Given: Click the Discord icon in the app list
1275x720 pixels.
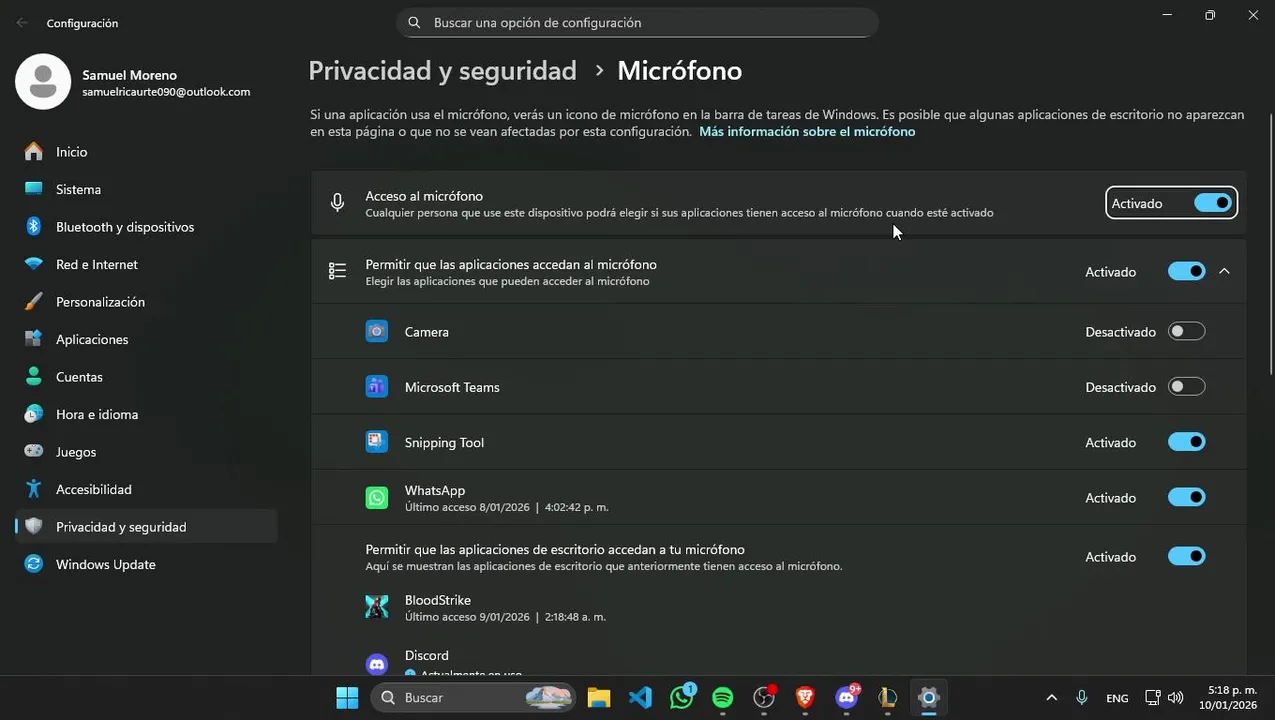Looking at the screenshot, I should [377, 663].
